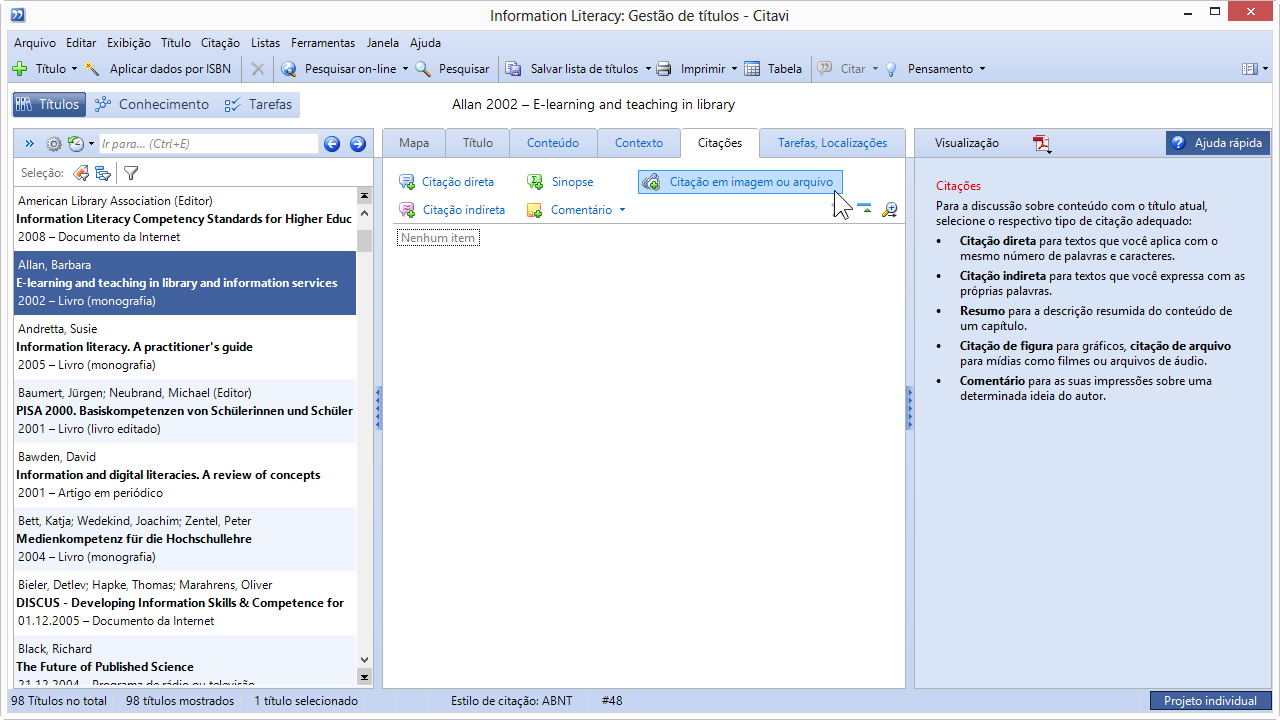Click the zoom magnifier icon in Citações

889,210
